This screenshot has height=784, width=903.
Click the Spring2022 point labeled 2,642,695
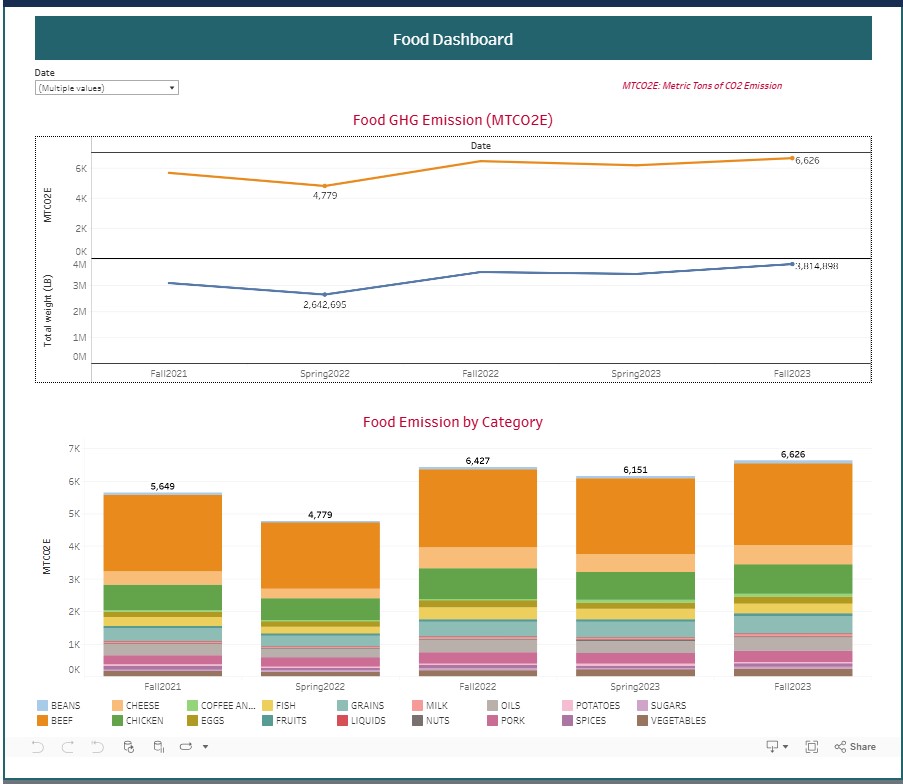(325, 294)
